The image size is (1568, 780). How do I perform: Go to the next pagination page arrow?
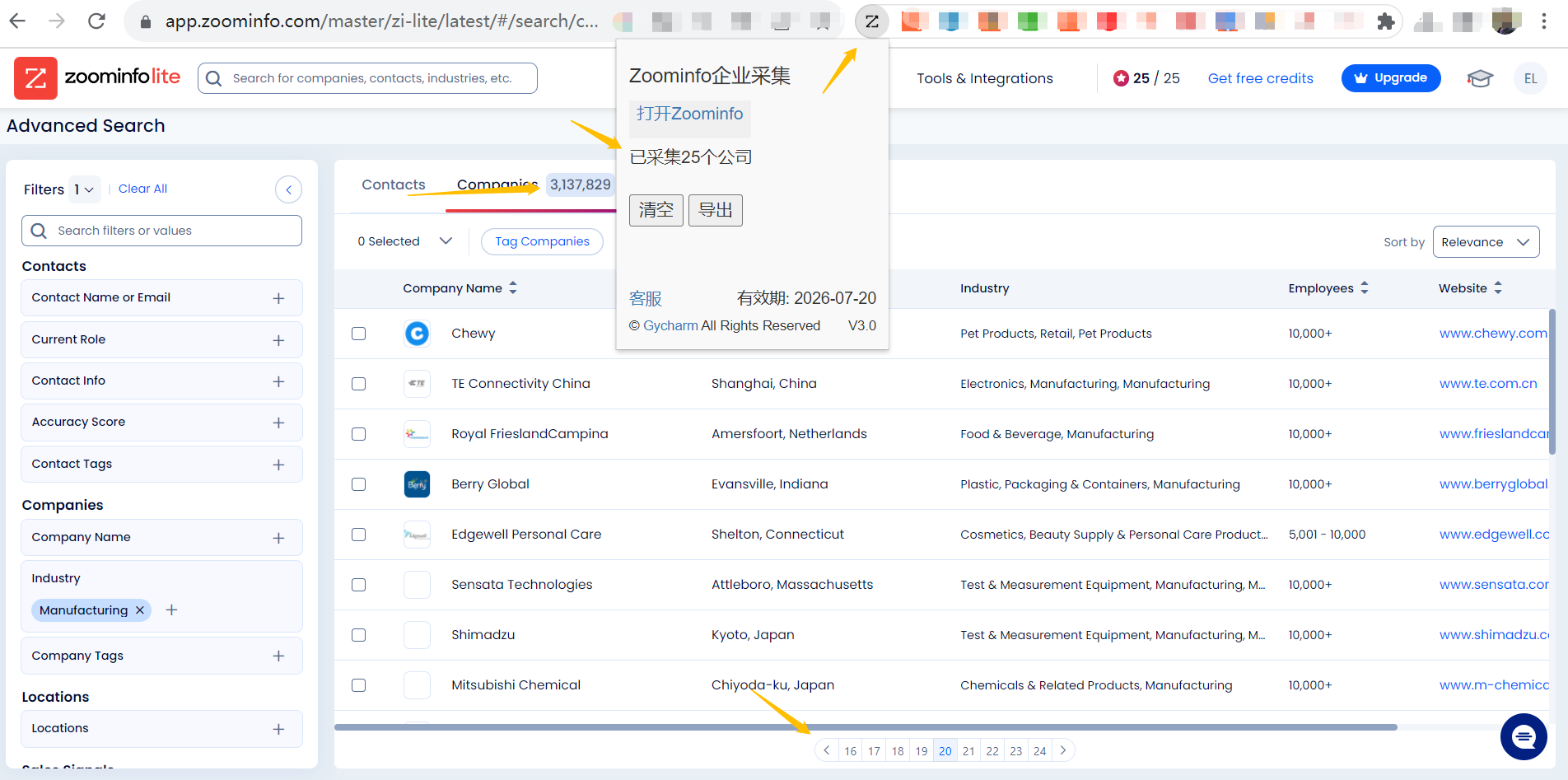(x=1063, y=750)
